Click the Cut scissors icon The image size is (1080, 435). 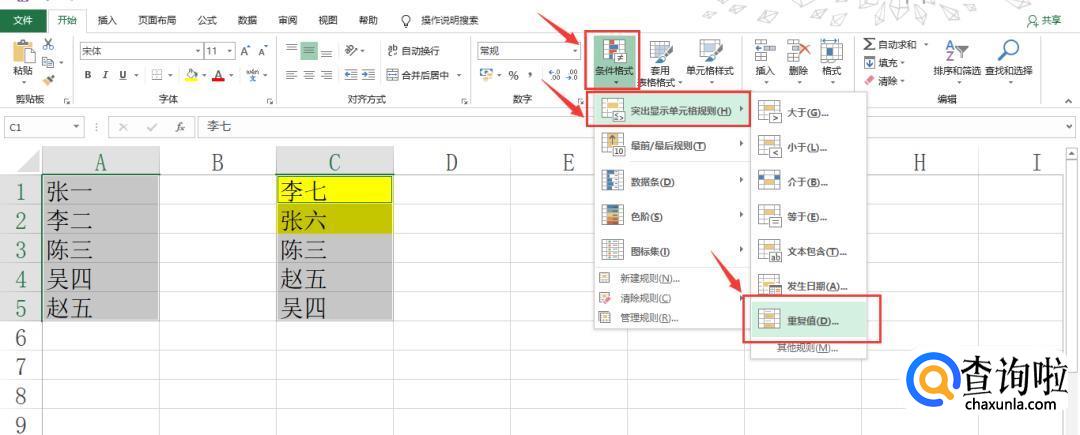tap(48, 44)
